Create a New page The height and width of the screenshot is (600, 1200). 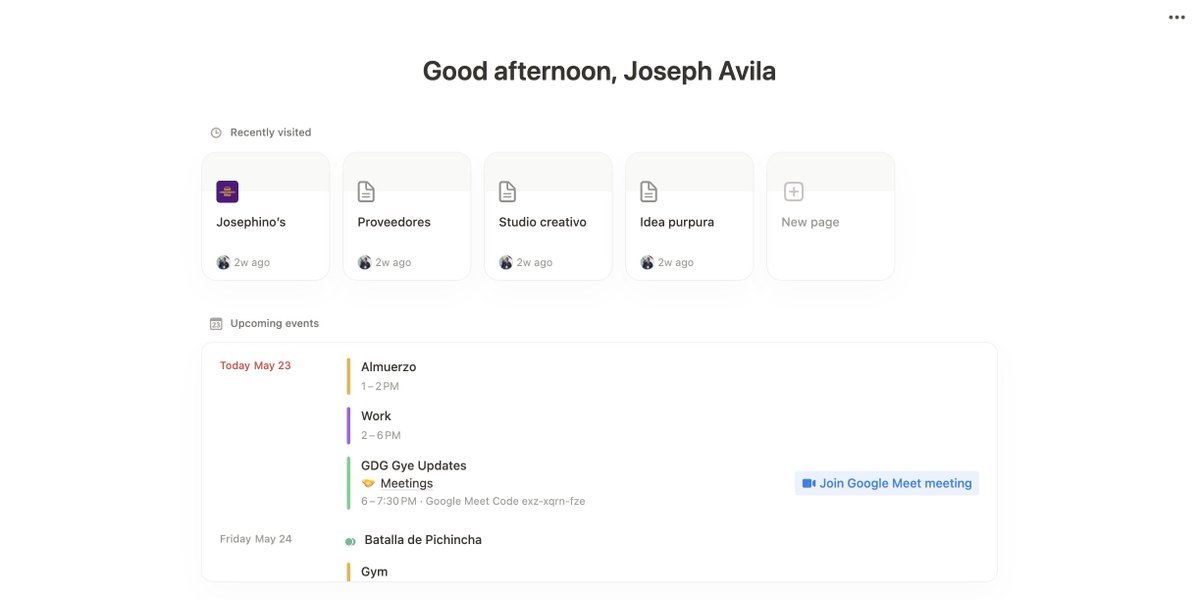[830, 216]
